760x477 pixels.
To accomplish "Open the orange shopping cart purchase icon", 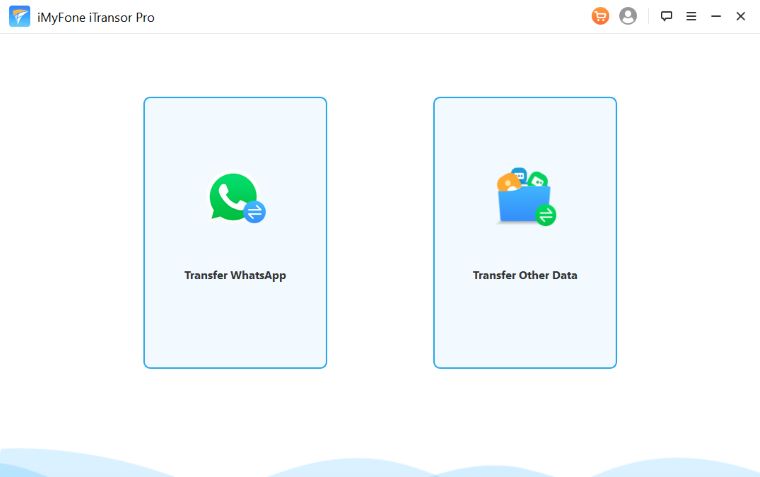I will pos(600,16).
